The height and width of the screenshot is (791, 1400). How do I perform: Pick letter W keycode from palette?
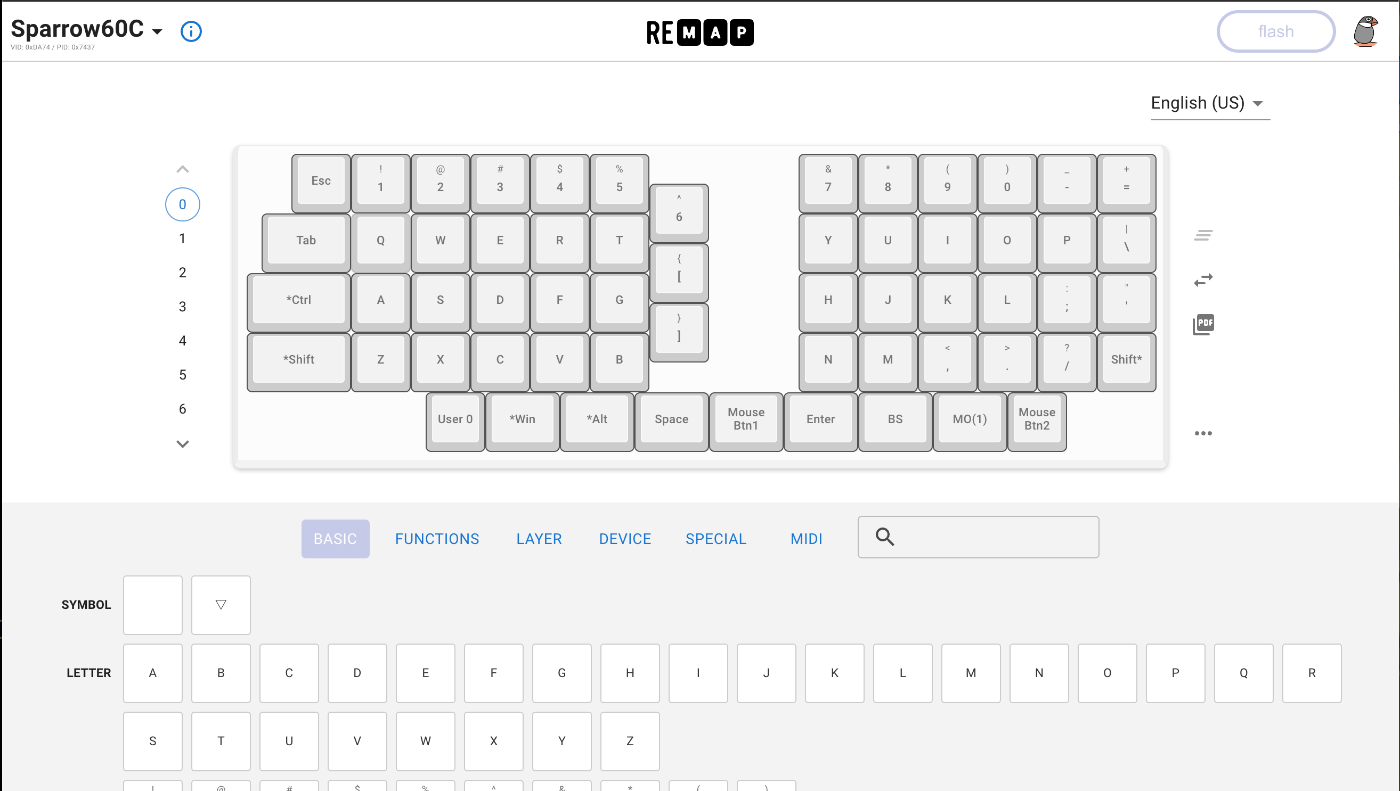(x=425, y=741)
